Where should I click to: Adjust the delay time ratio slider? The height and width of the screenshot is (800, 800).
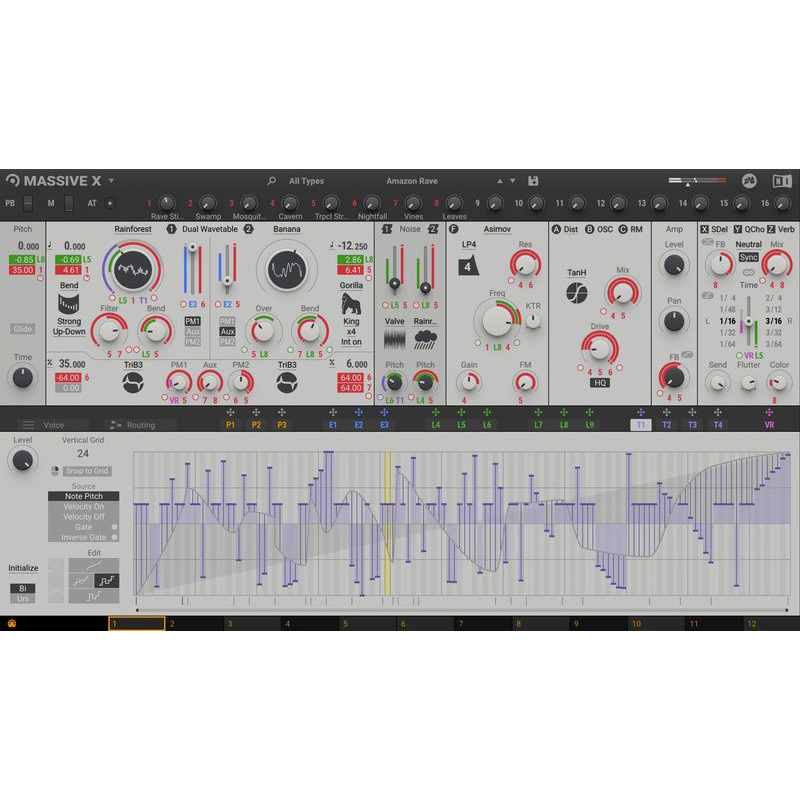[x=748, y=321]
